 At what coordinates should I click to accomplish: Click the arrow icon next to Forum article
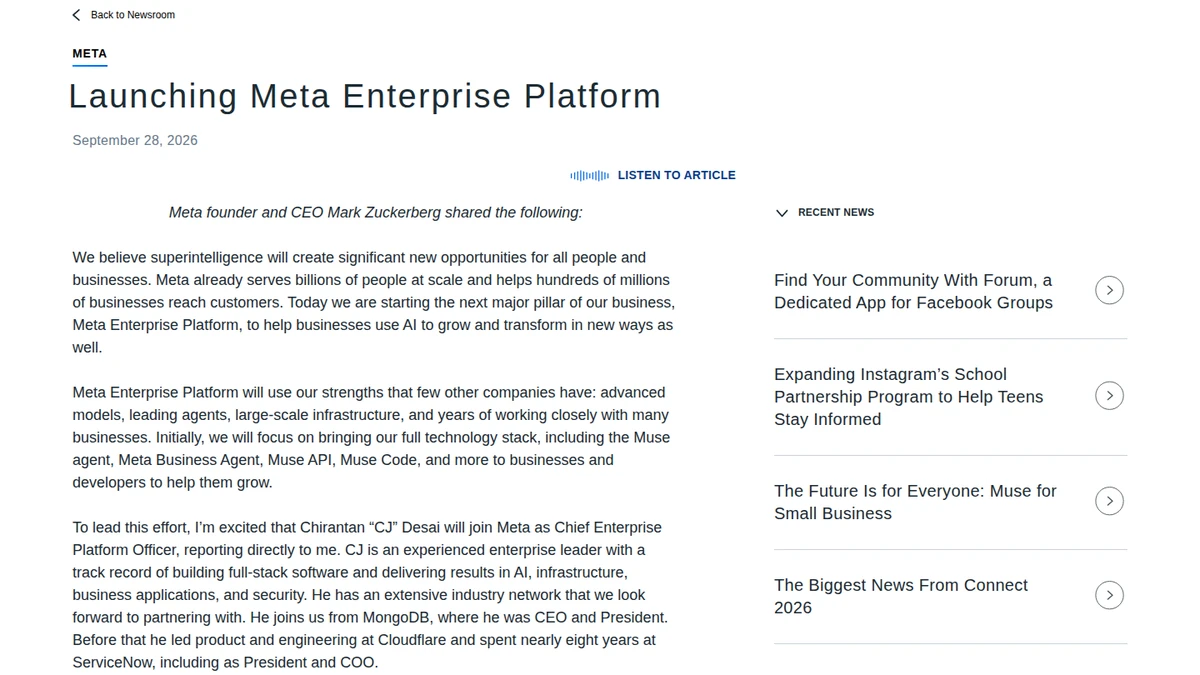[1109, 290]
